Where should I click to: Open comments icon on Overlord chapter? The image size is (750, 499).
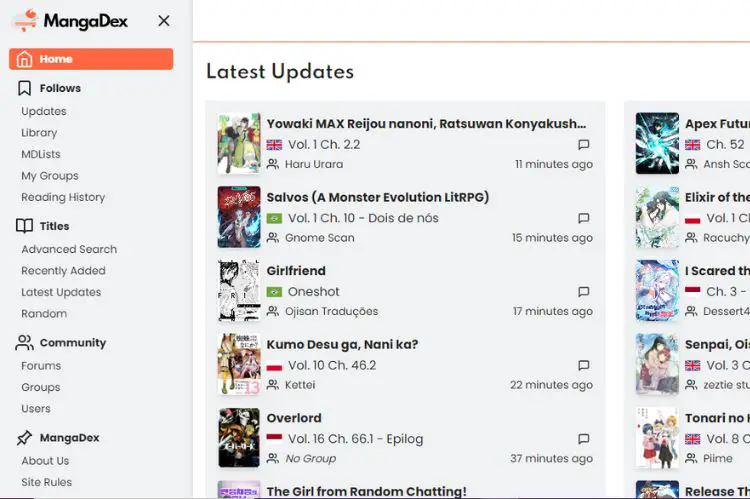[x=584, y=439]
